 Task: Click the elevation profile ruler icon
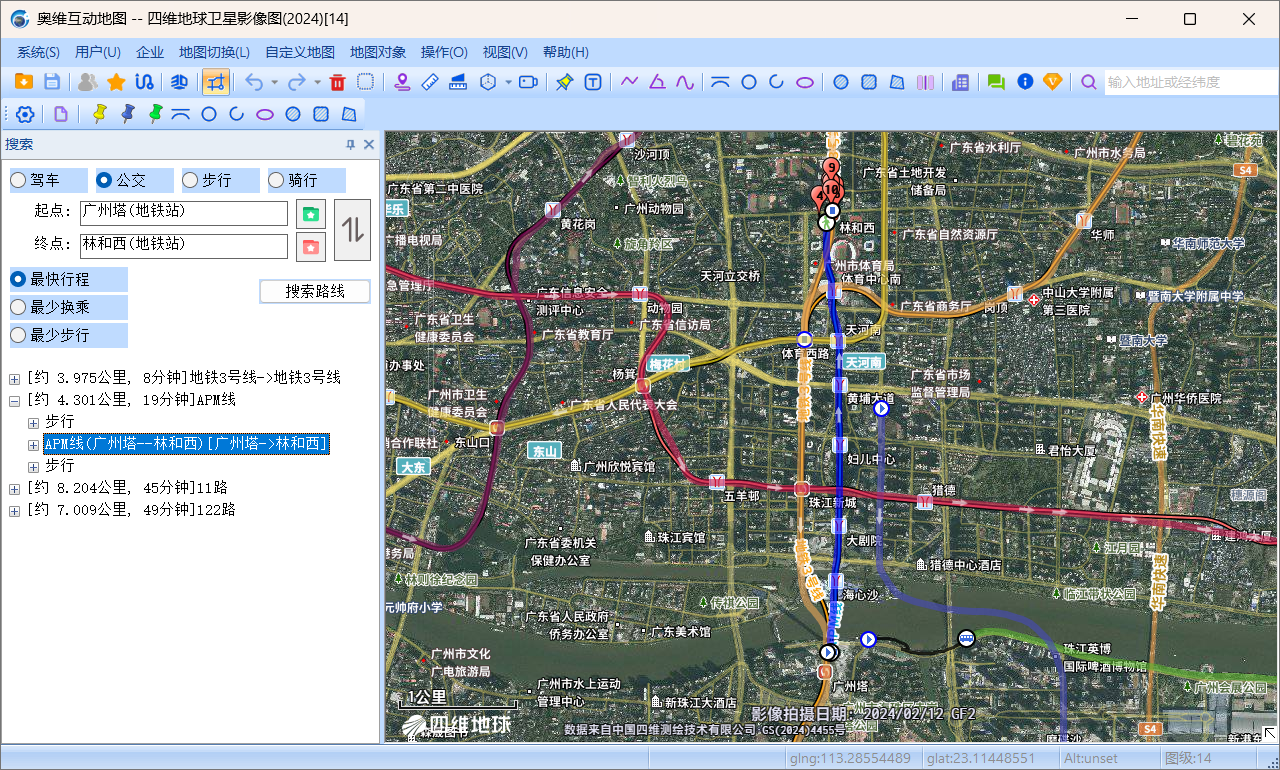click(458, 82)
